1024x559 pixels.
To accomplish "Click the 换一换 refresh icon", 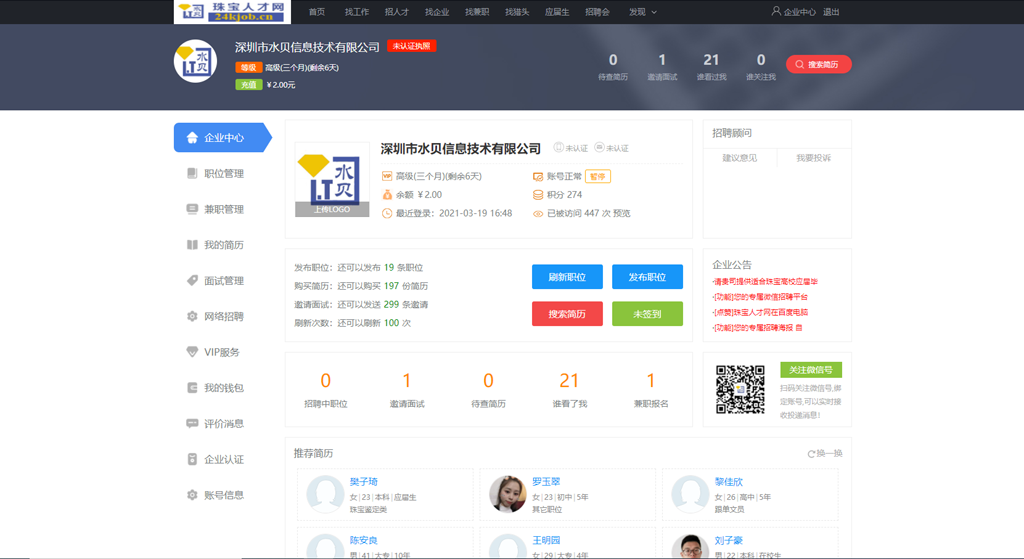I will coord(811,454).
